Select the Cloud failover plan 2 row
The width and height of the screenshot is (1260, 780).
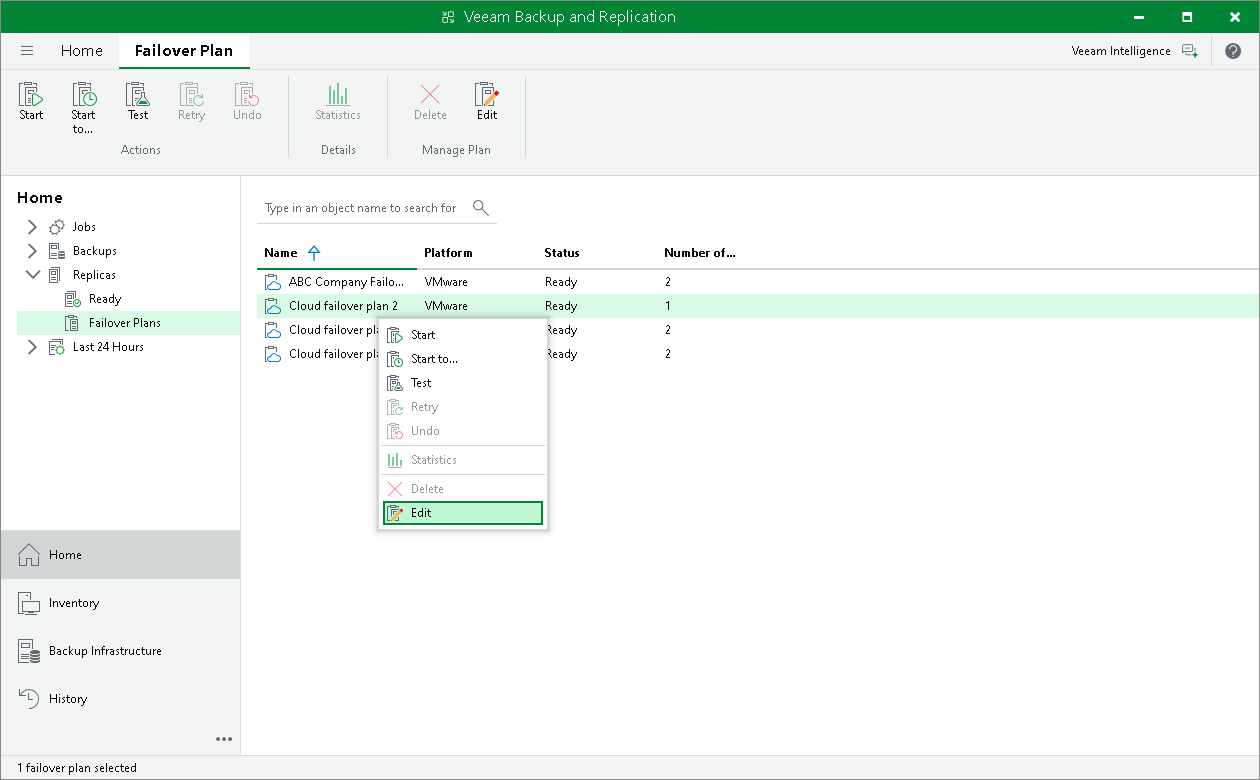coord(758,306)
